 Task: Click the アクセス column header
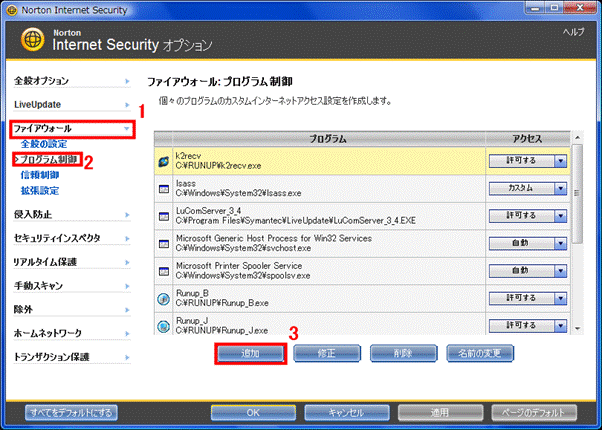(528, 139)
